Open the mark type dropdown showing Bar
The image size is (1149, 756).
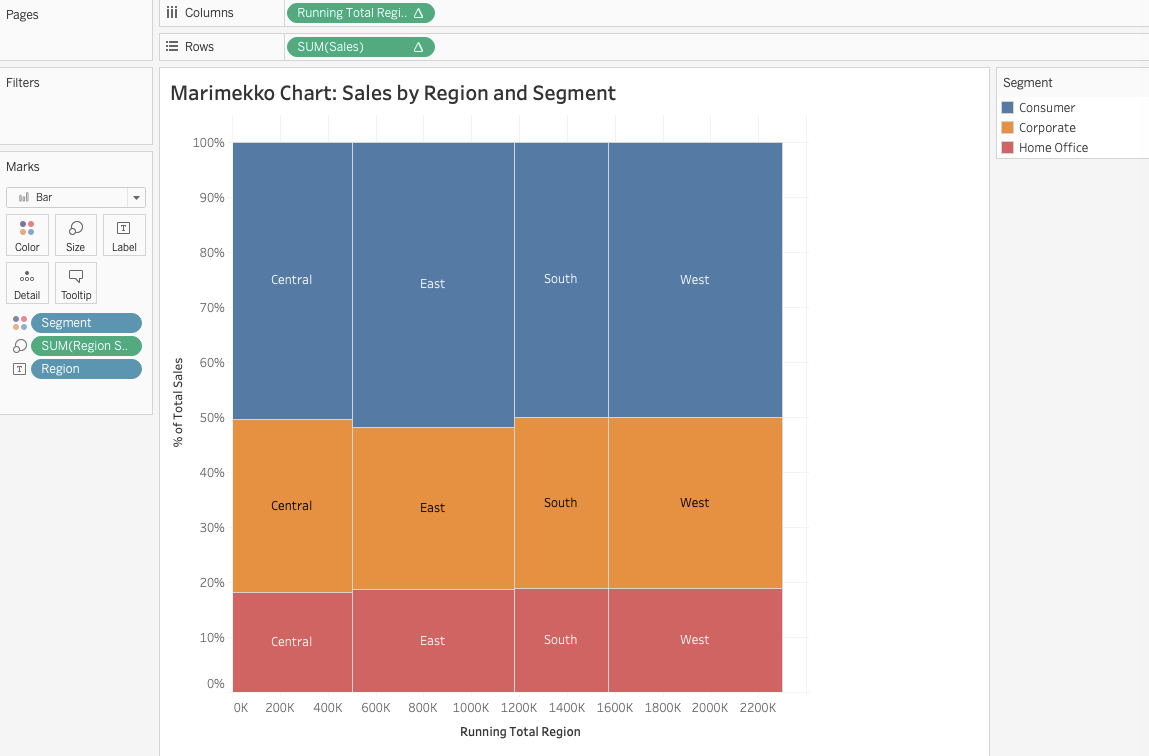(x=136, y=197)
